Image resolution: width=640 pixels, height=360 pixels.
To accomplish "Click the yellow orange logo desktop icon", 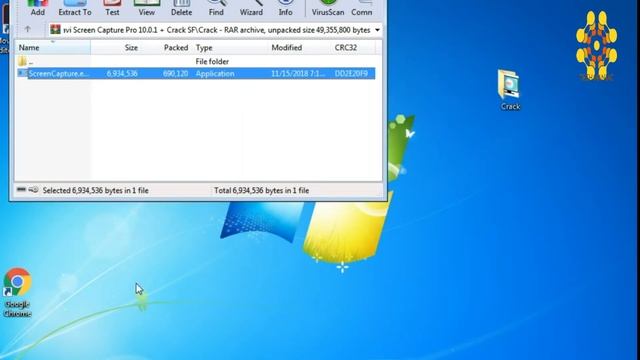I will click(x=596, y=46).
